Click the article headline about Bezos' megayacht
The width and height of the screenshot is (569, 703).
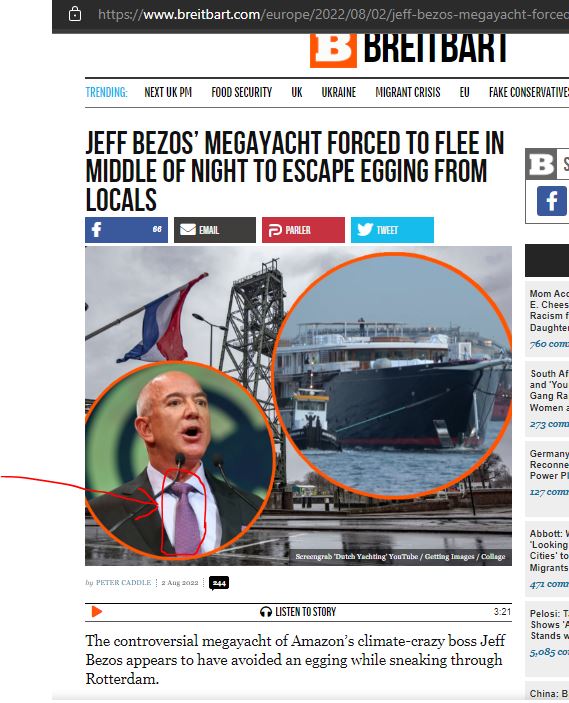(x=295, y=171)
